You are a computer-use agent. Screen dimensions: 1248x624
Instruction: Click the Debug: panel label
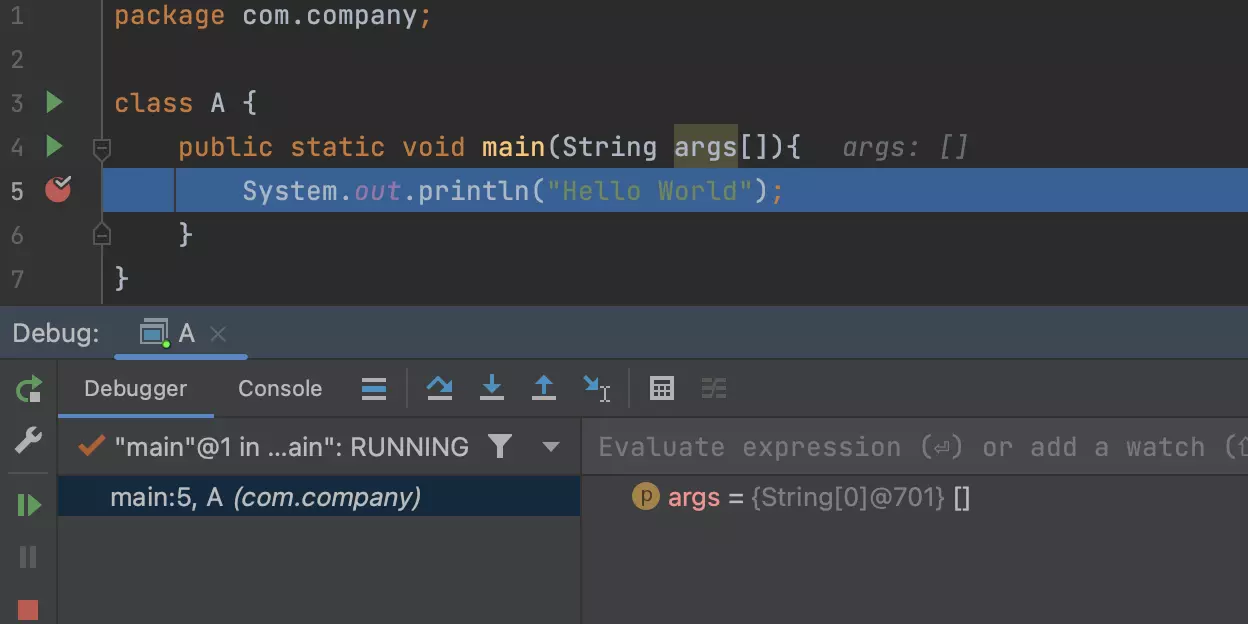pyautogui.click(x=56, y=333)
